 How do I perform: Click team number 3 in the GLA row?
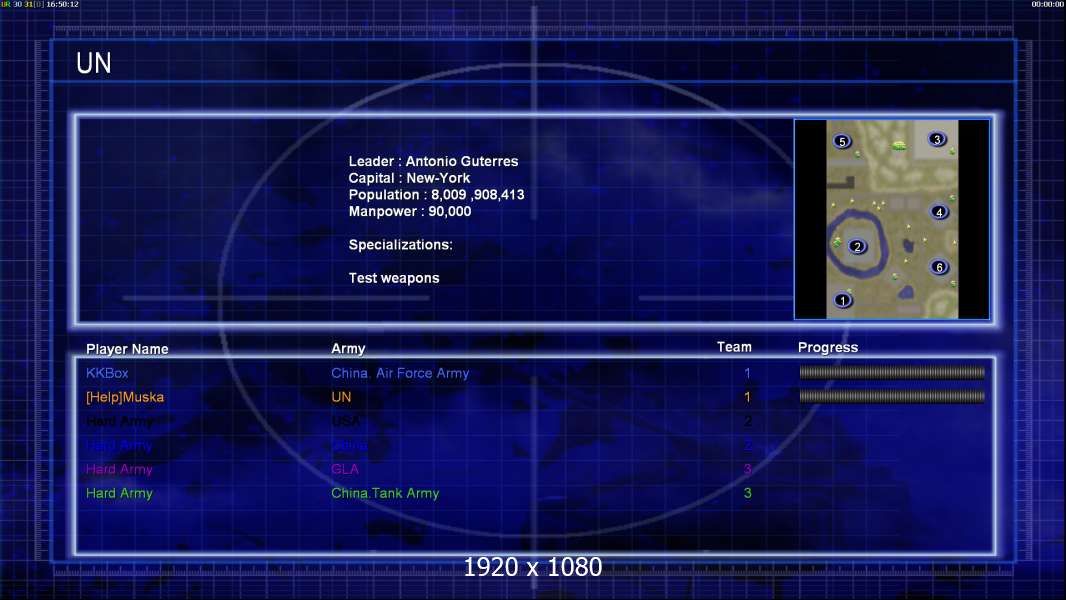pos(747,469)
